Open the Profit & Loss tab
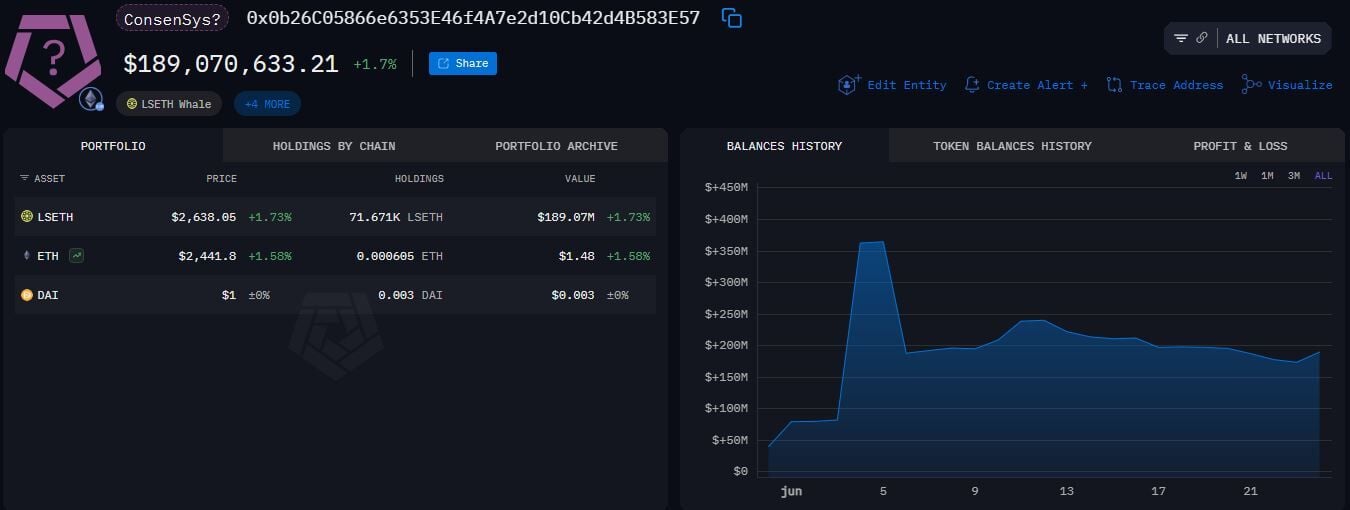 (1240, 146)
